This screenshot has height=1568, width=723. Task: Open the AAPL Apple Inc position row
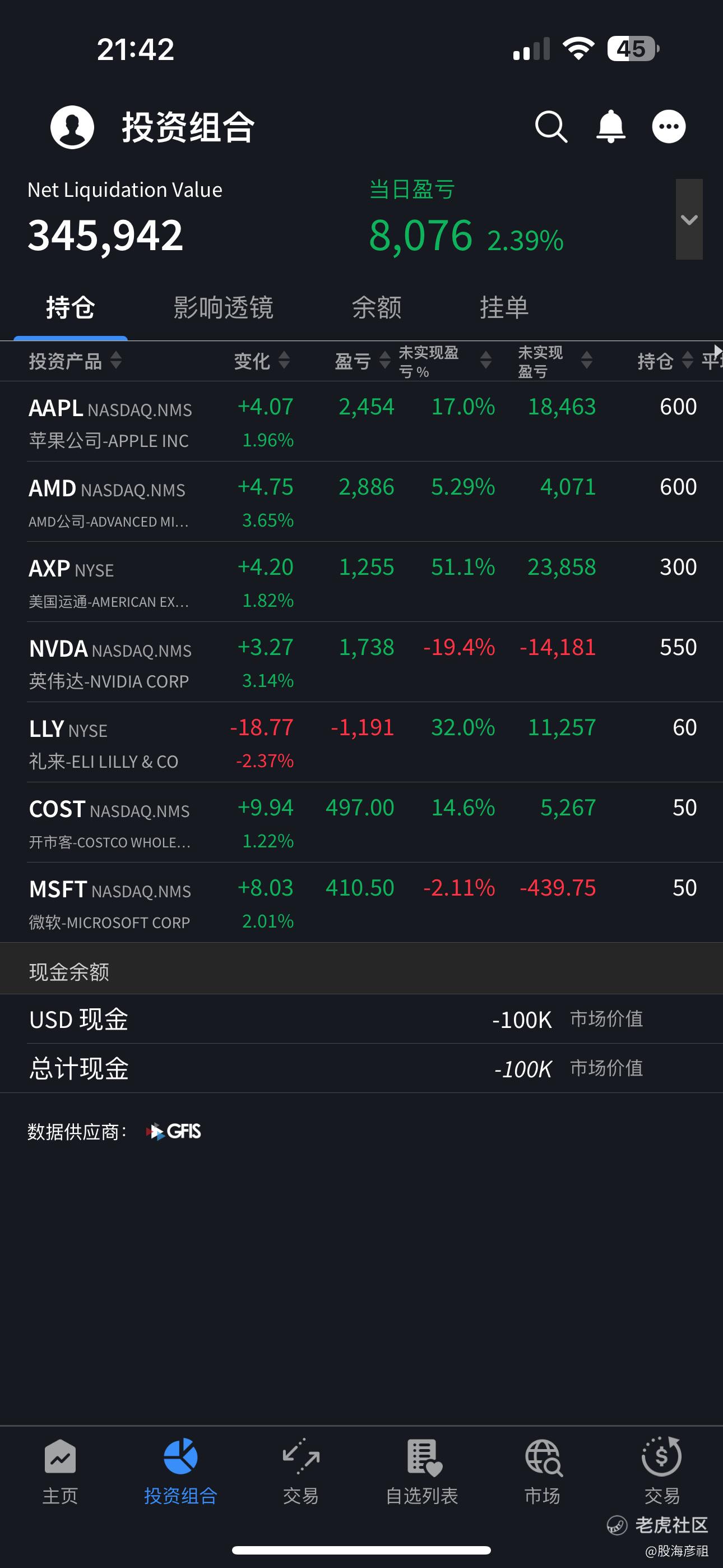click(361, 422)
